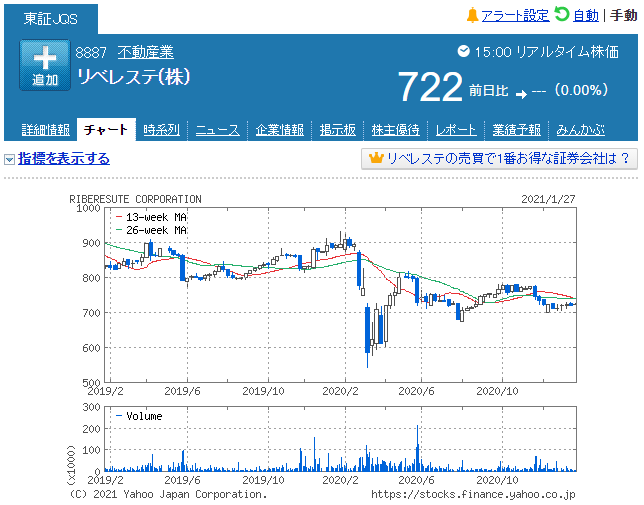Open the 不動産業 sector link
The height and width of the screenshot is (505, 644).
click(x=145, y=52)
